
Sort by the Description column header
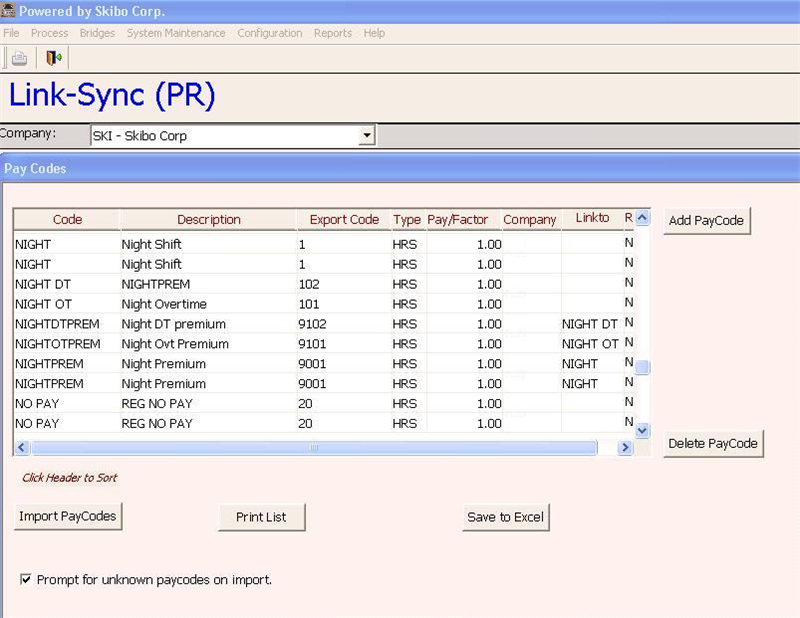click(x=209, y=219)
